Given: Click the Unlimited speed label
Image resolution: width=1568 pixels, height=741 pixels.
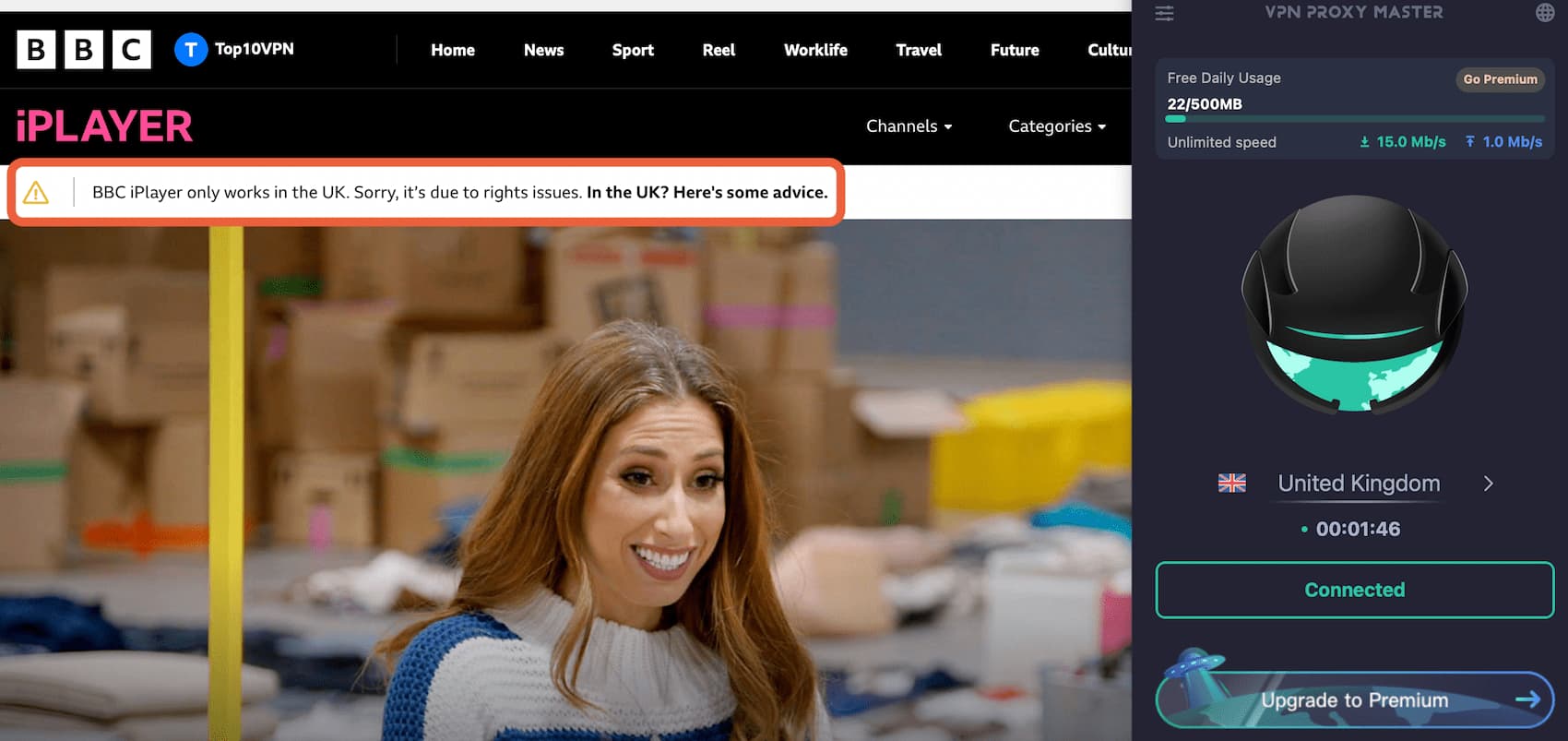Looking at the screenshot, I should point(1221,142).
